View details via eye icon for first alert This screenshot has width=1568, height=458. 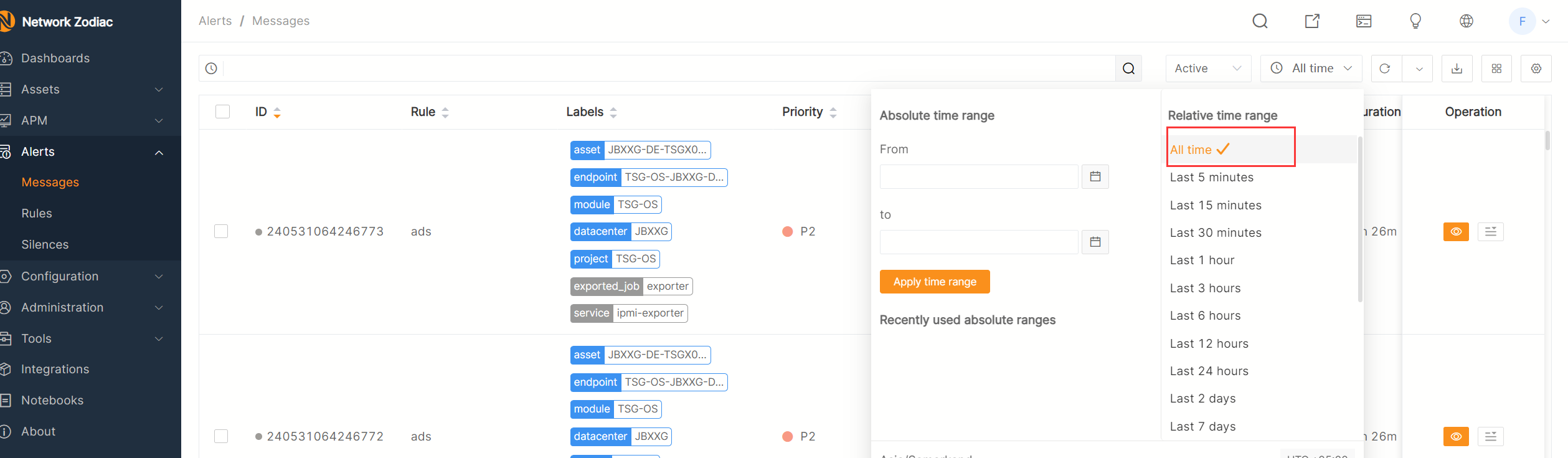1455,232
